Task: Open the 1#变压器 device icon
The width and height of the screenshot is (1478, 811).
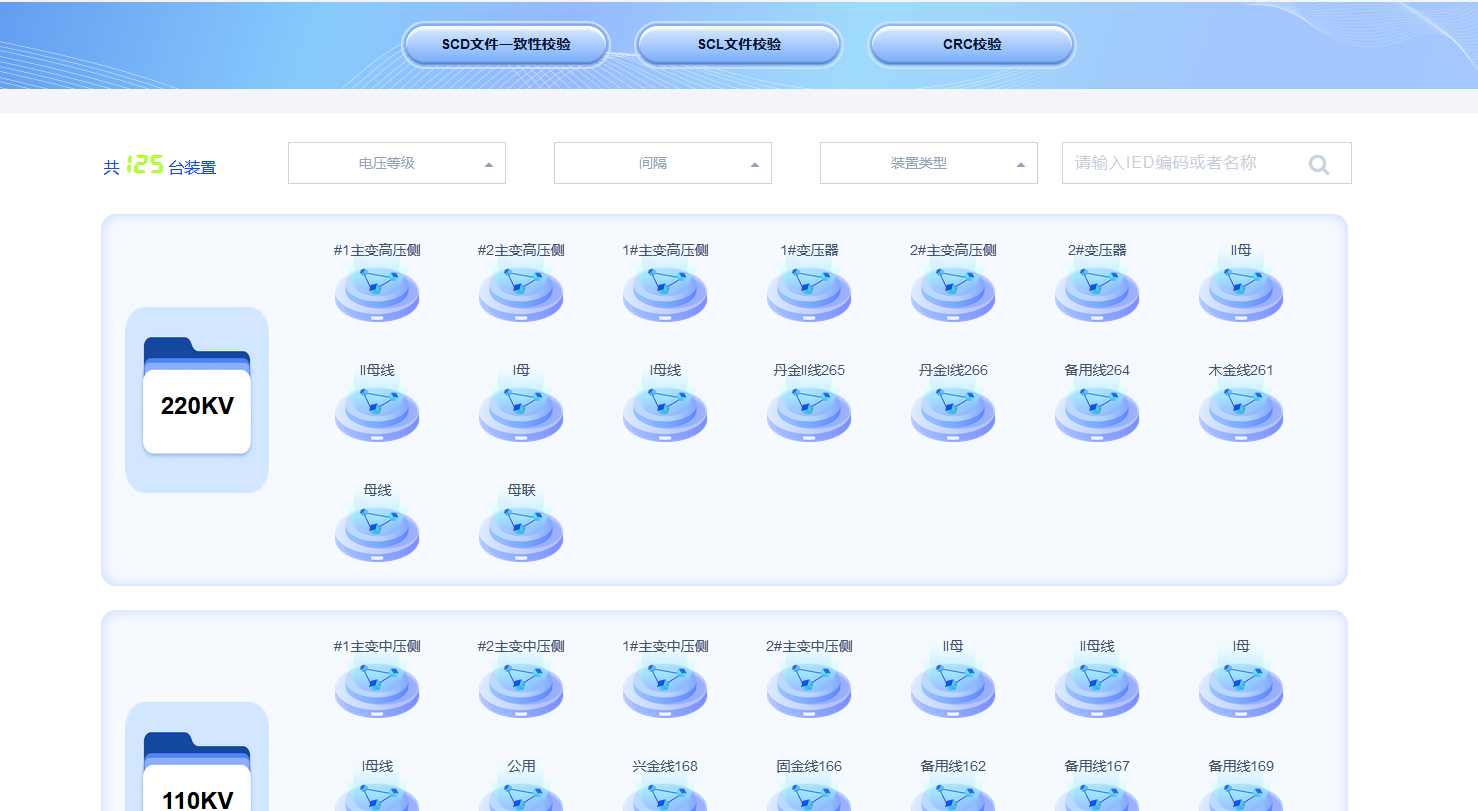Action: coord(808,293)
